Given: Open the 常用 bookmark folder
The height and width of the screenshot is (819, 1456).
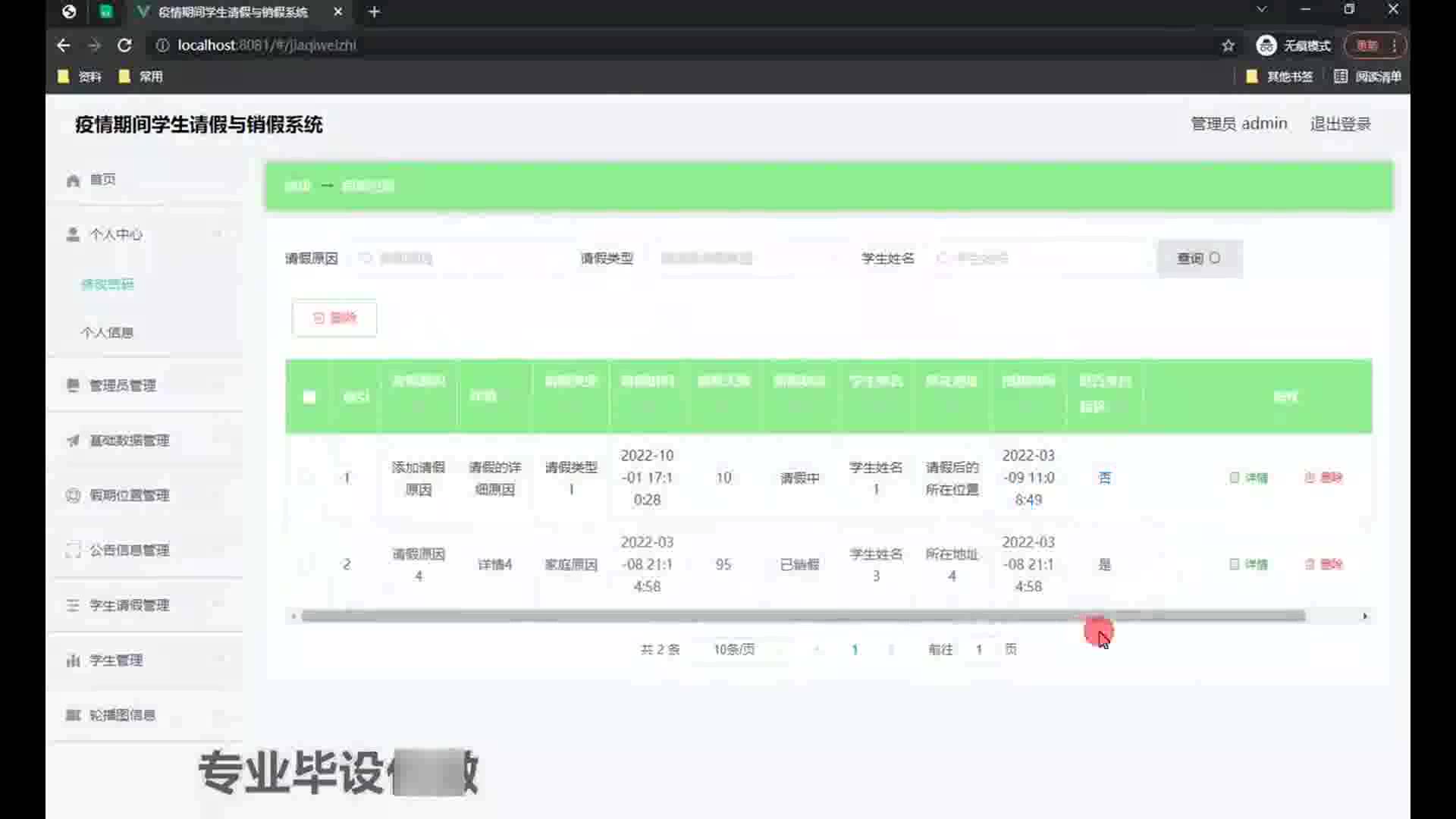Looking at the screenshot, I should point(141,77).
